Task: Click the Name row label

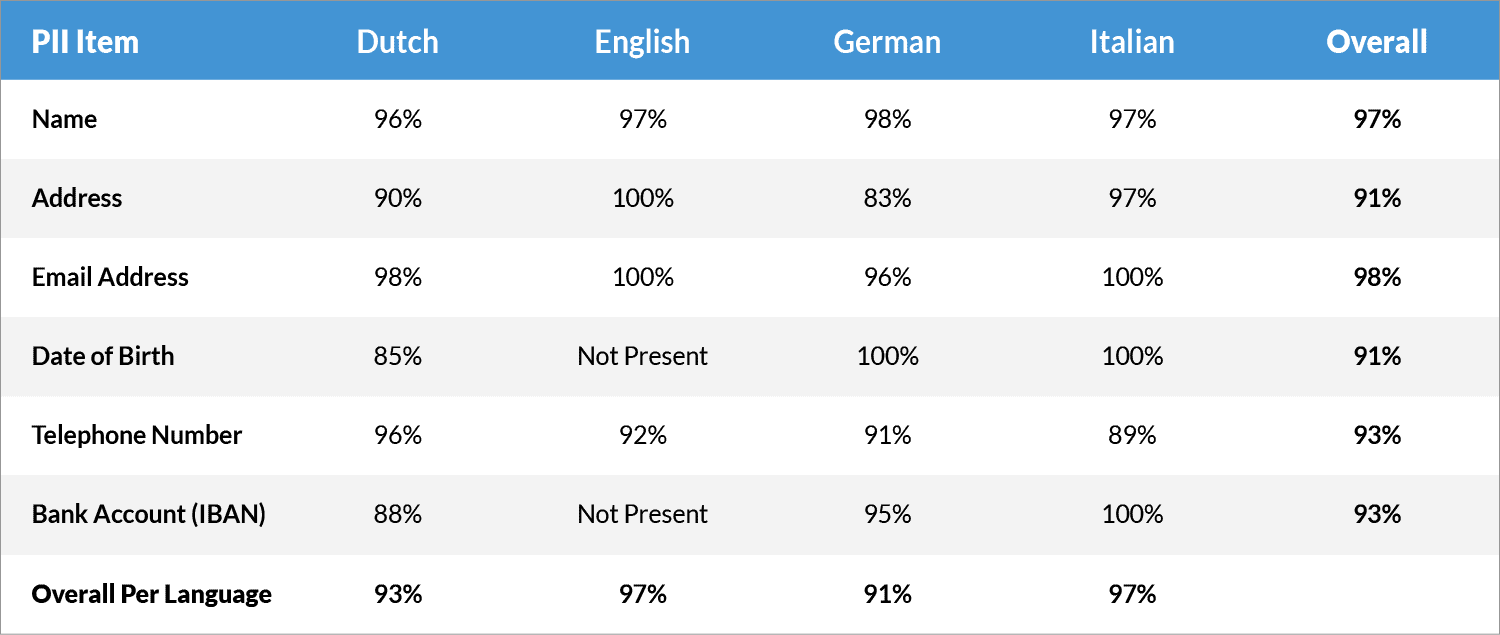Action: pyautogui.click(x=65, y=120)
